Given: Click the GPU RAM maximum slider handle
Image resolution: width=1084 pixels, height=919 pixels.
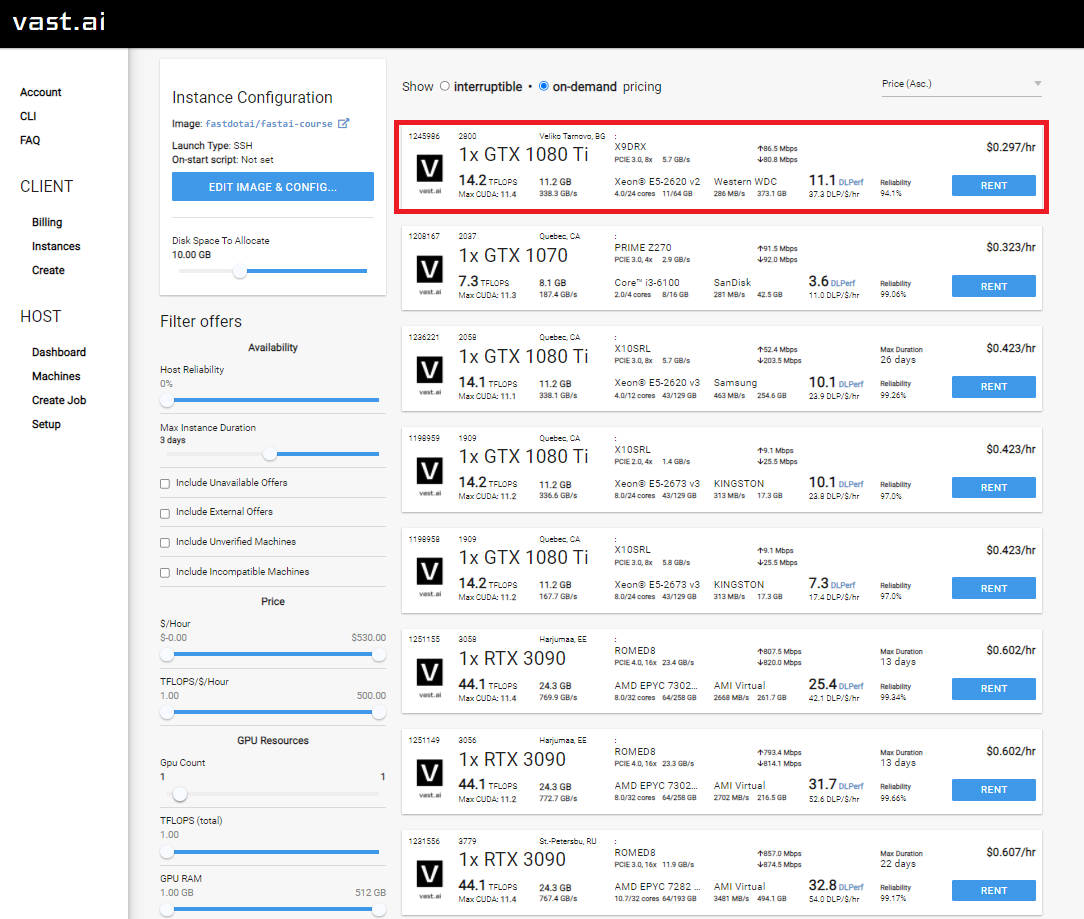Looking at the screenshot, I should [x=378, y=910].
